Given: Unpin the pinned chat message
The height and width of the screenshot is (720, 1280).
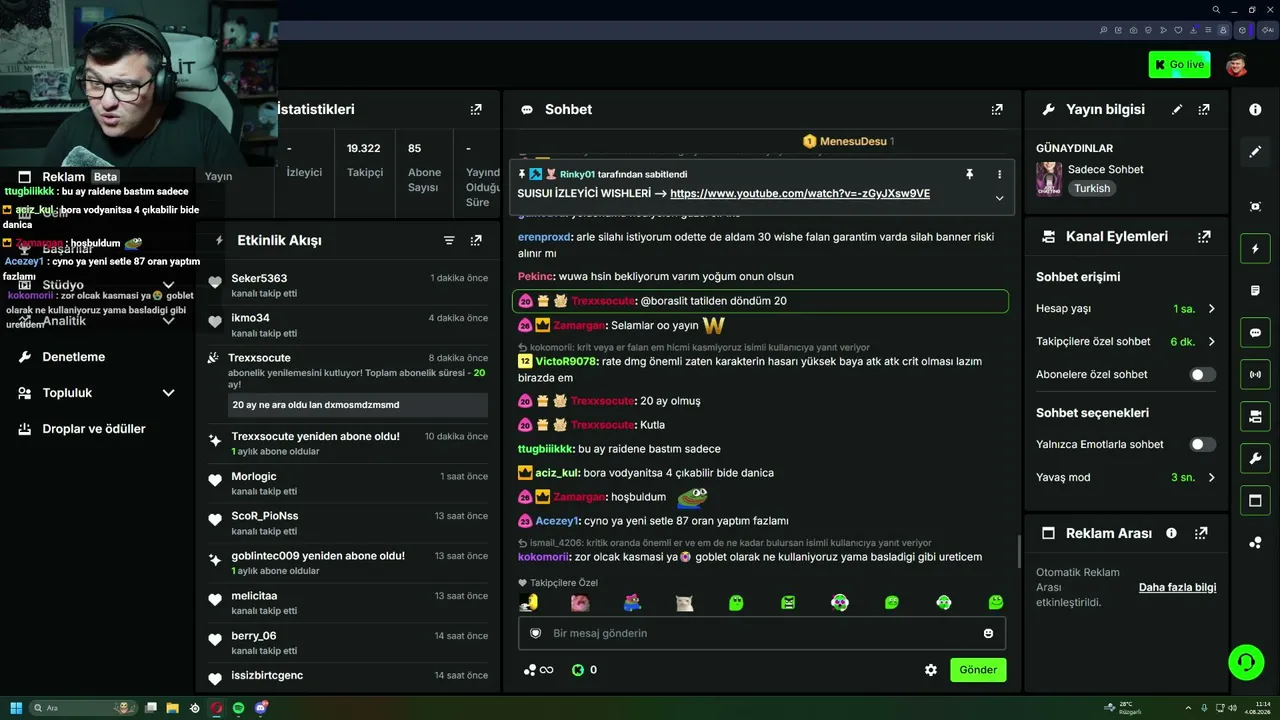Looking at the screenshot, I should coord(969,174).
